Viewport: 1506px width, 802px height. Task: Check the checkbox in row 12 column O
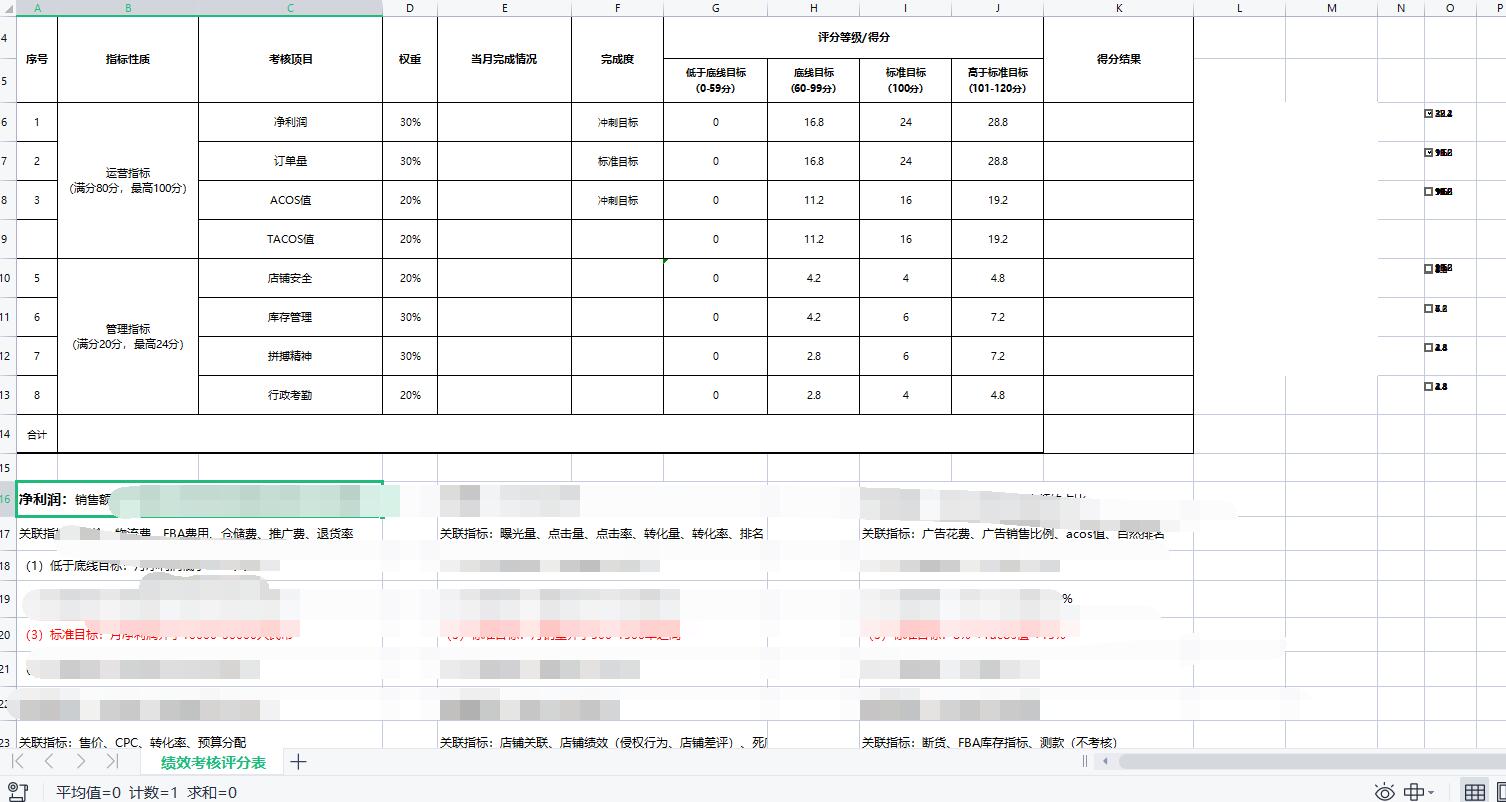point(1428,347)
